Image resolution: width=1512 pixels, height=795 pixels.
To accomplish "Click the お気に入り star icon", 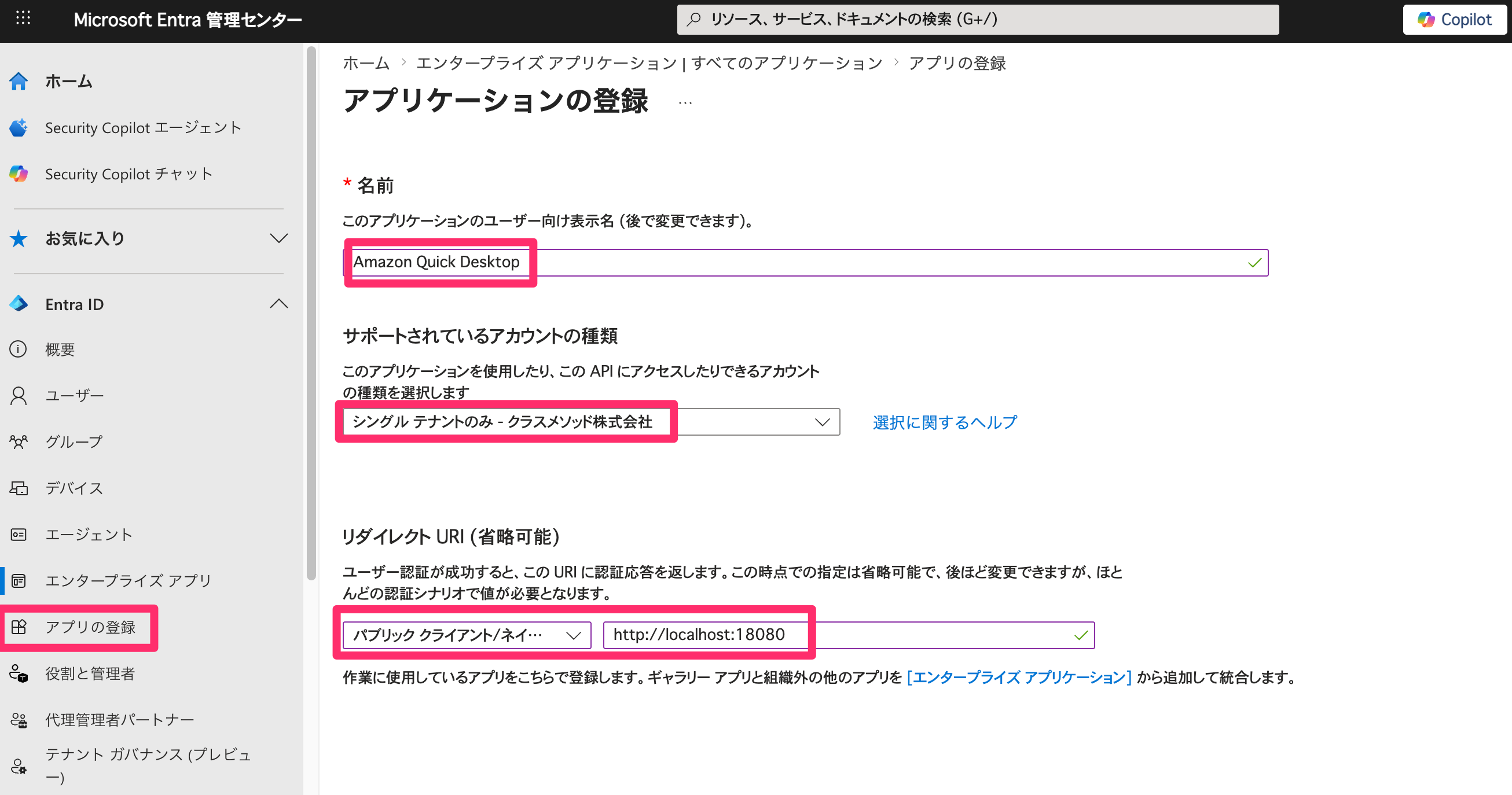I will point(19,238).
